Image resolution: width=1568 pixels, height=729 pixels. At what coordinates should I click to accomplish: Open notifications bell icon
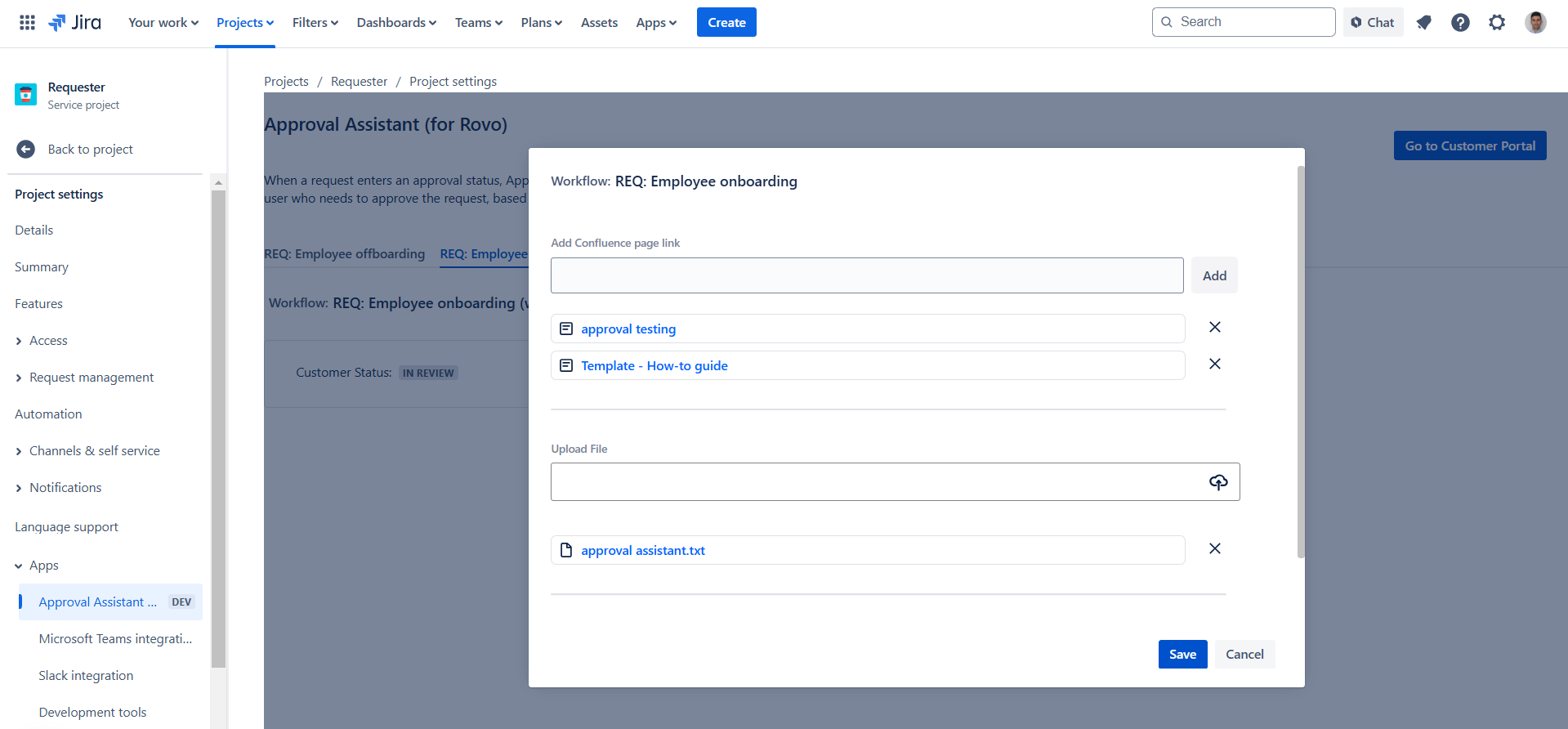click(x=1424, y=22)
